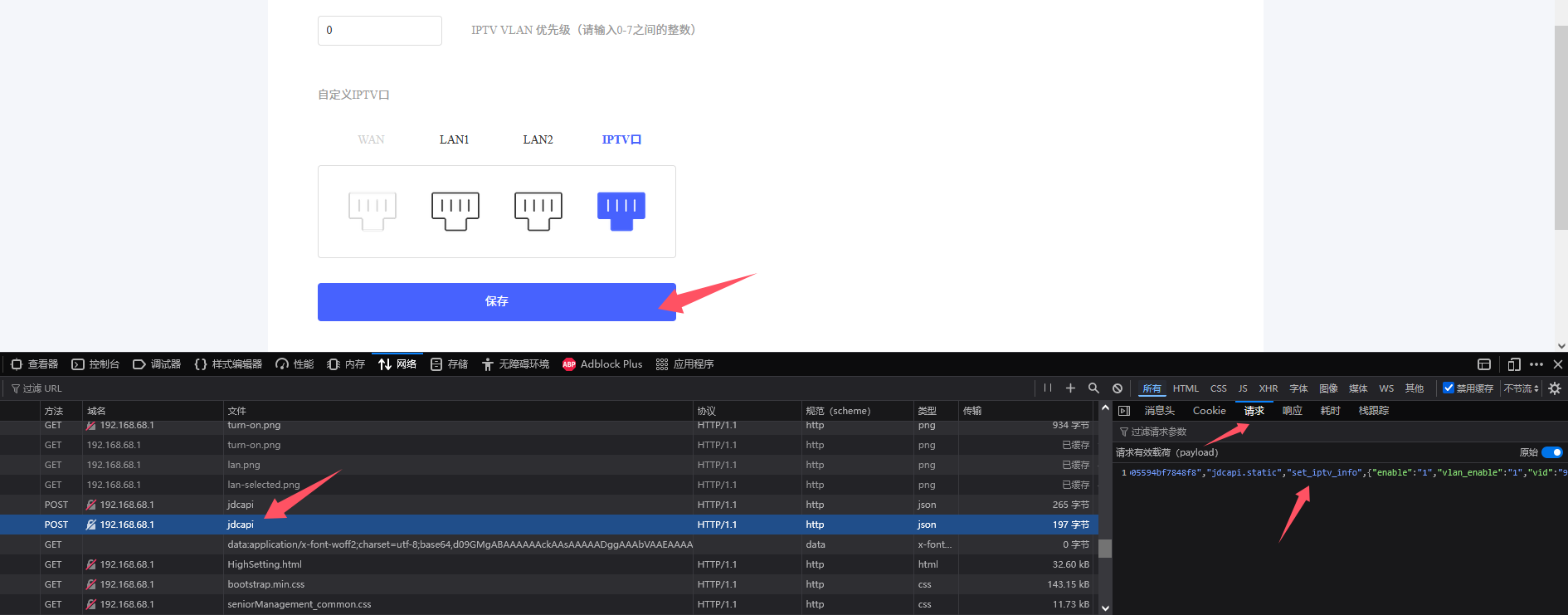Open the 不节流 throttling dropdown

click(1521, 388)
